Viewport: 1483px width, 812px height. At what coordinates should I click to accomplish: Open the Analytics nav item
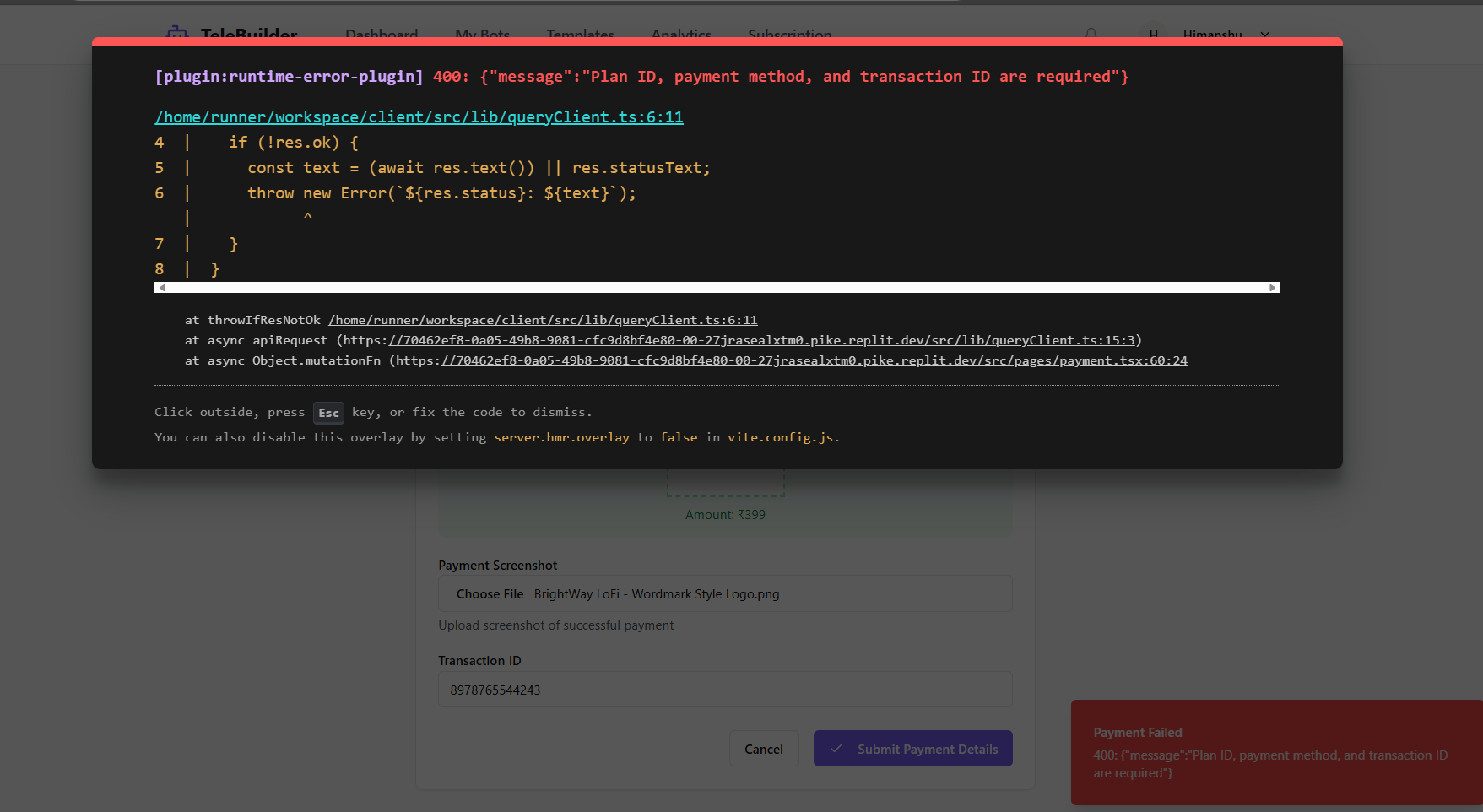point(681,35)
